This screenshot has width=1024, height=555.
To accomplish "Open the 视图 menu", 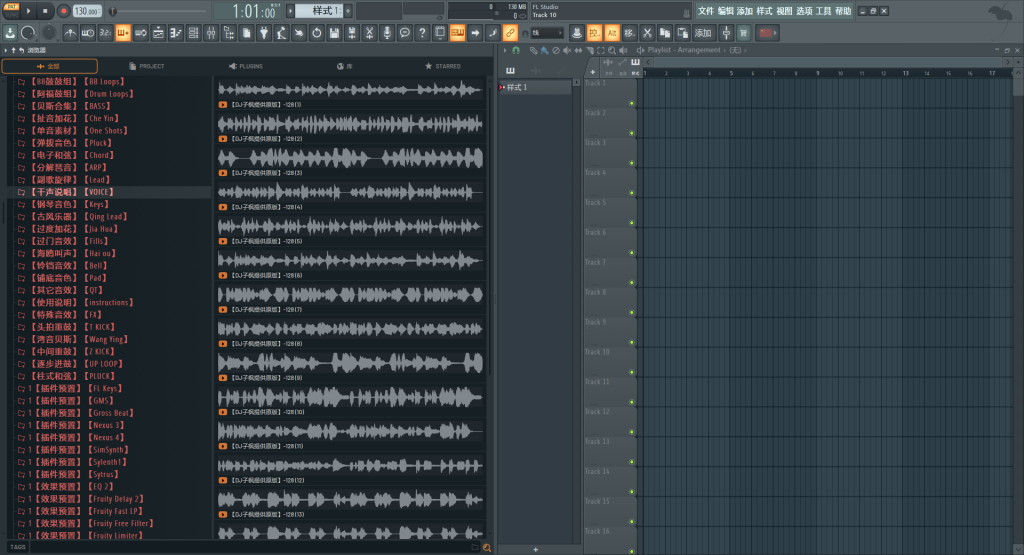I will pos(784,11).
